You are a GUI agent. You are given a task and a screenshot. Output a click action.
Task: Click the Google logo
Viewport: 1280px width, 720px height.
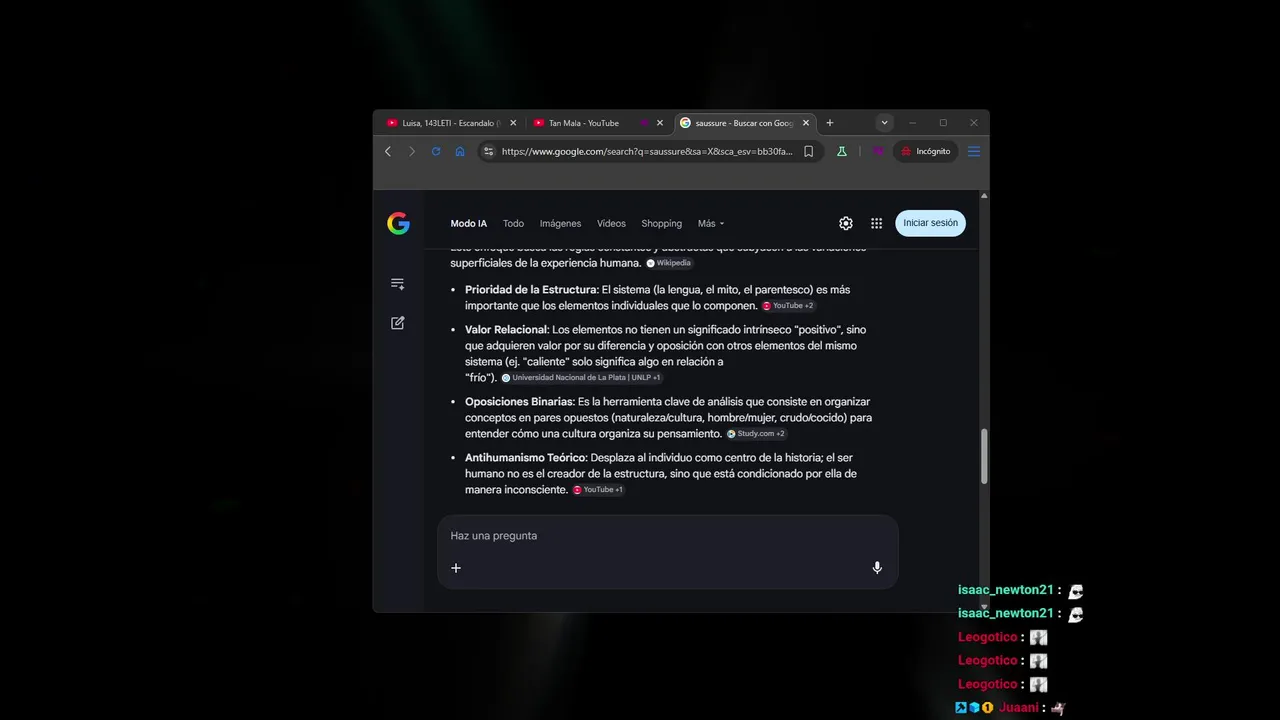click(398, 224)
